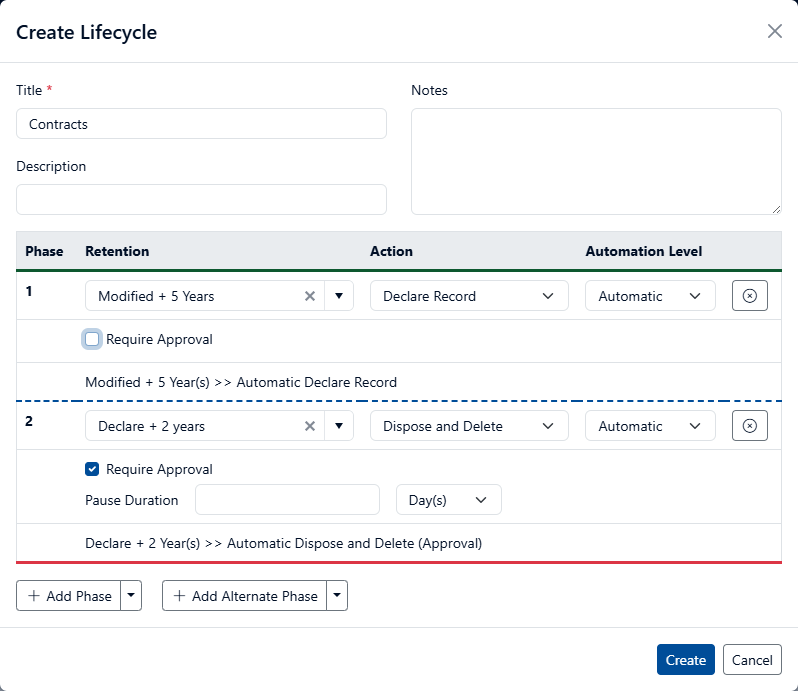Remove phase 1 with the delete icon

(750, 296)
